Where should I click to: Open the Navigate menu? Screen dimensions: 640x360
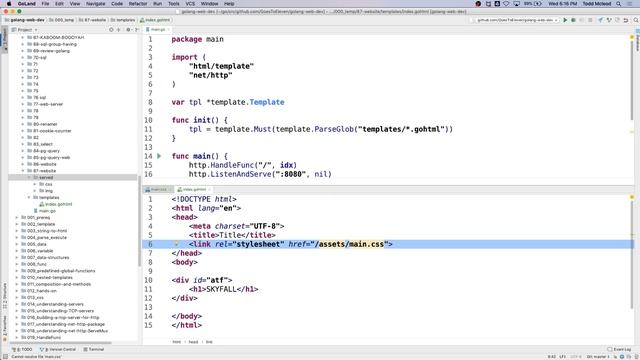(96, 4)
